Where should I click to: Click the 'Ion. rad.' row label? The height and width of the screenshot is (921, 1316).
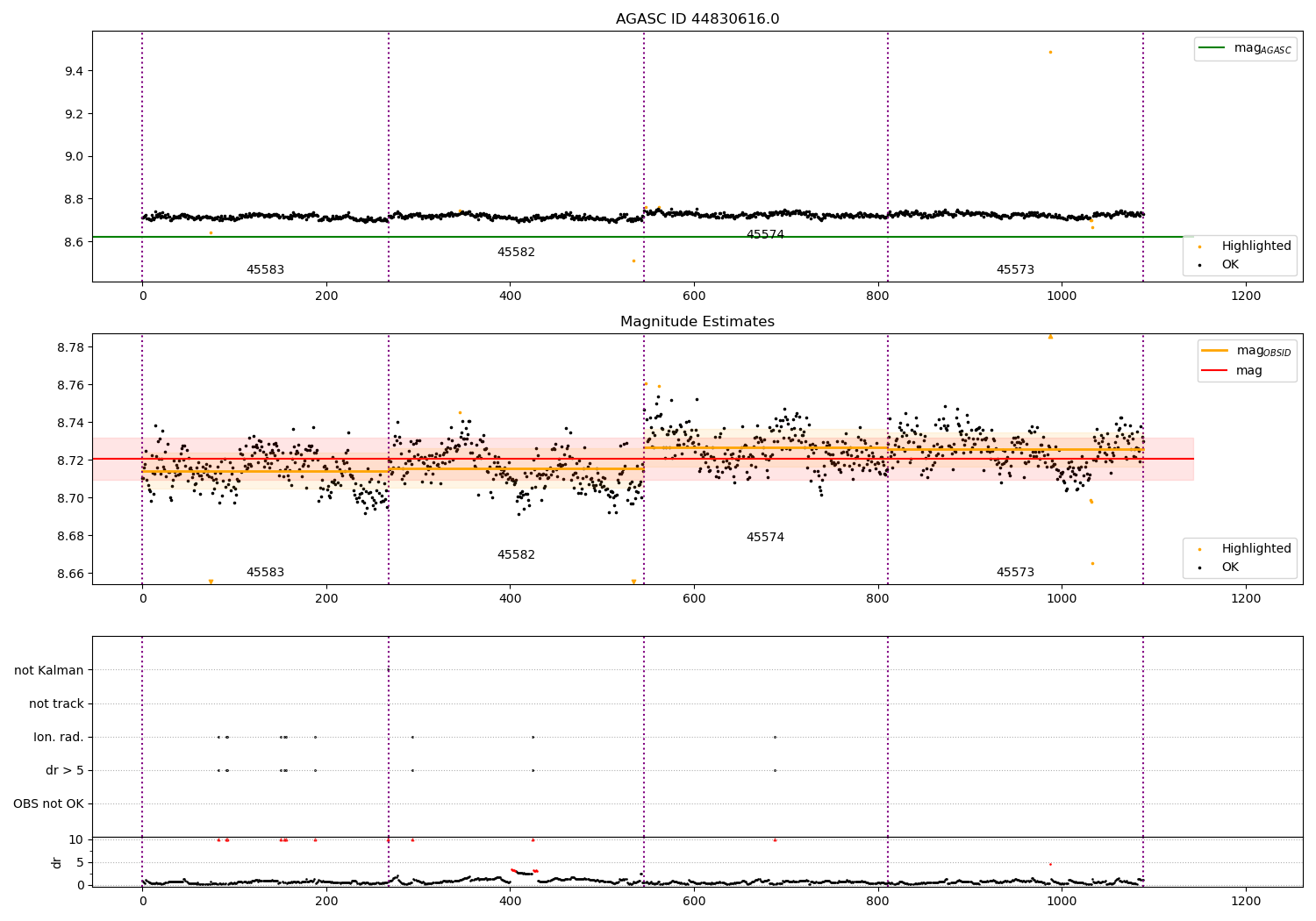click(x=59, y=738)
